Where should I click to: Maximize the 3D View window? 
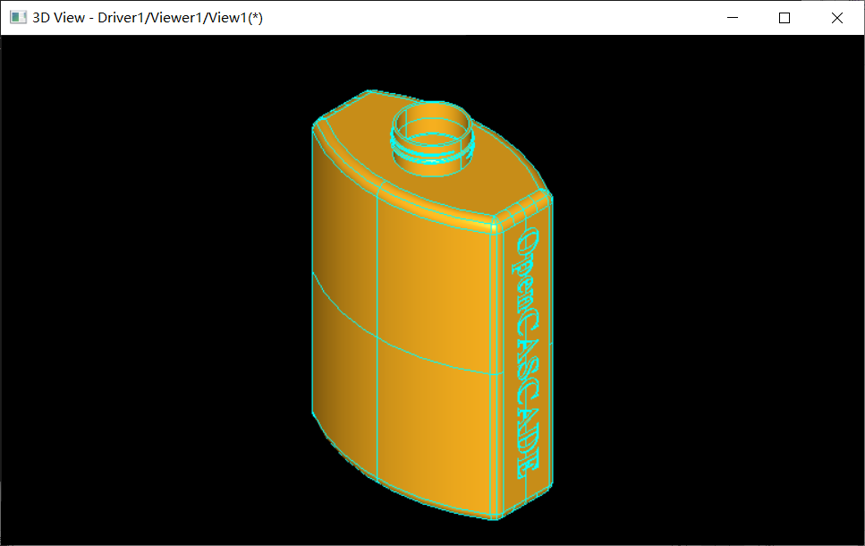click(784, 18)
